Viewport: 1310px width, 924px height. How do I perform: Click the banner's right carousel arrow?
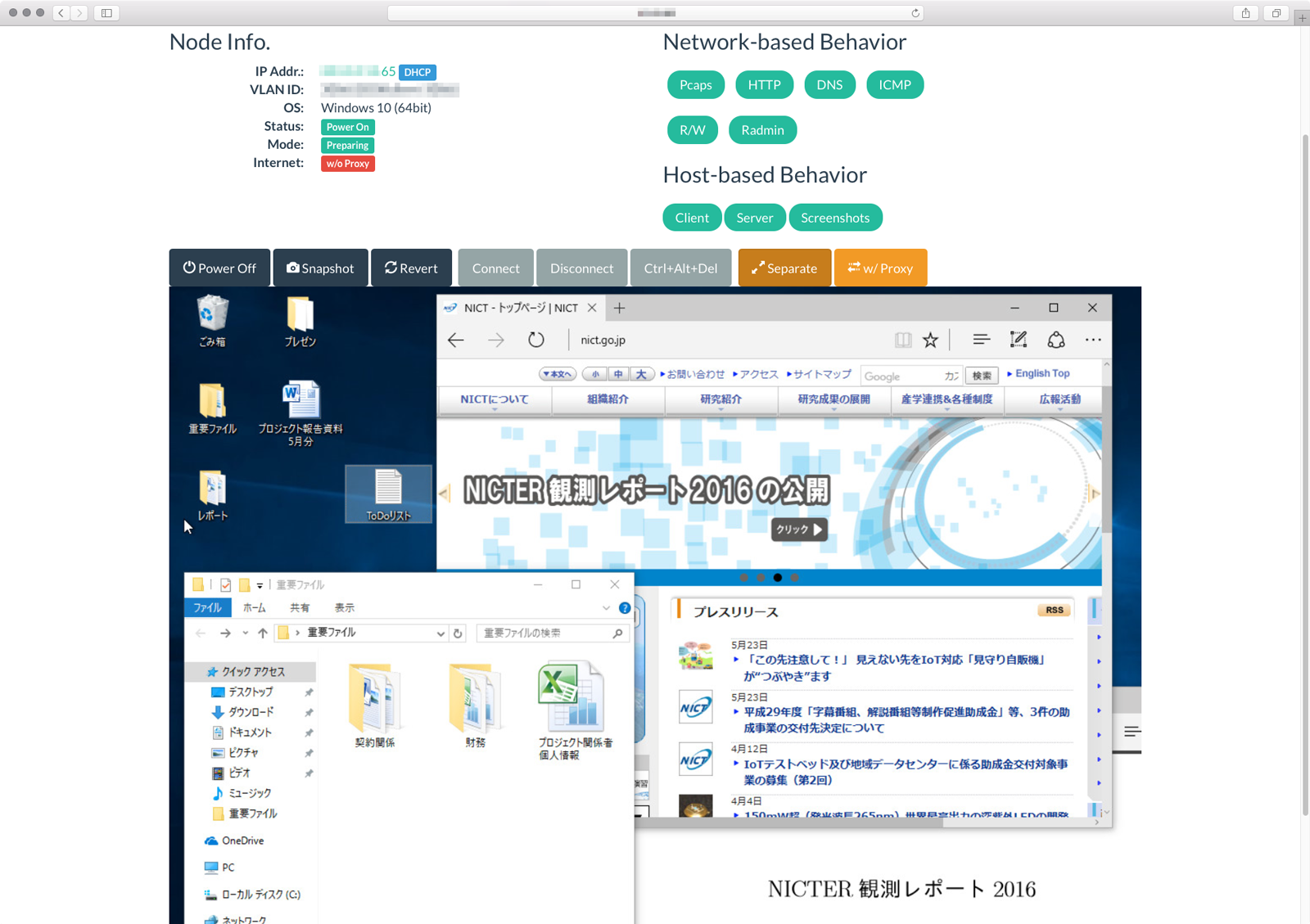[1095, 494]
